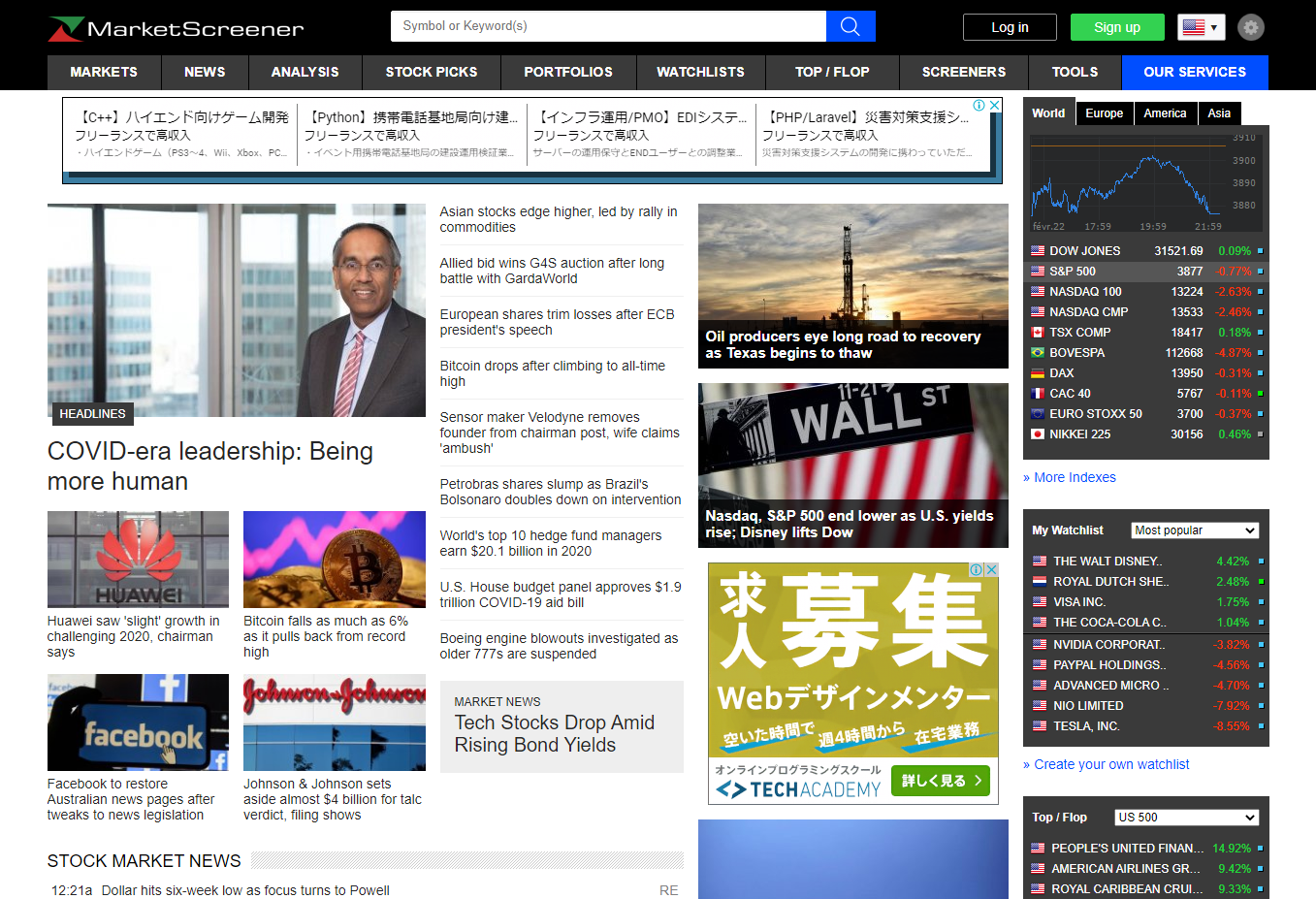
Task: Switch to the Europe index tab
Action: 1104,113
